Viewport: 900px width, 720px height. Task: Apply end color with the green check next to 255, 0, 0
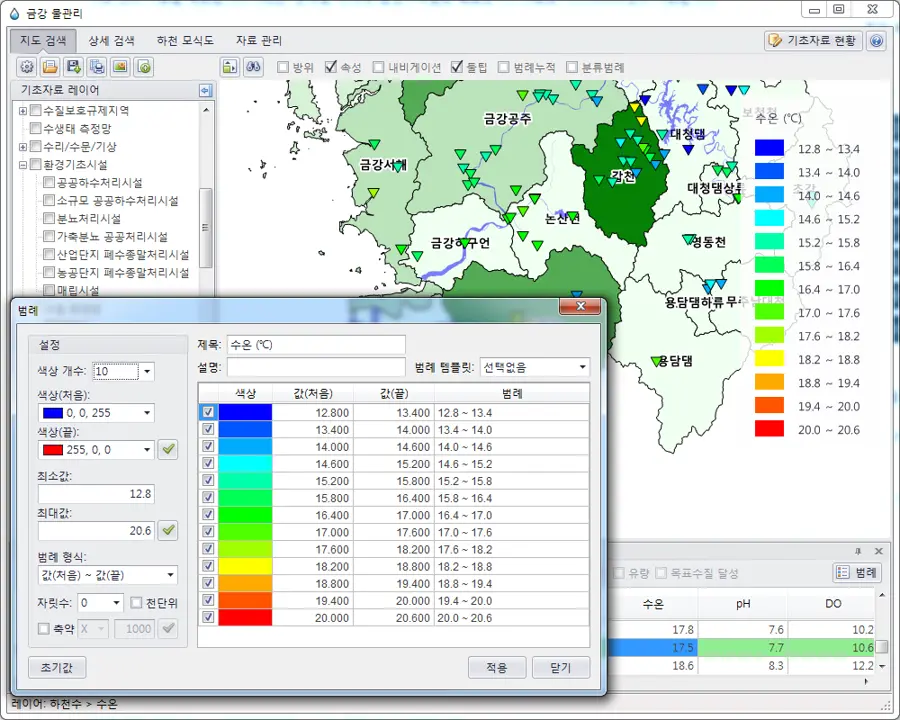point(168,449)
